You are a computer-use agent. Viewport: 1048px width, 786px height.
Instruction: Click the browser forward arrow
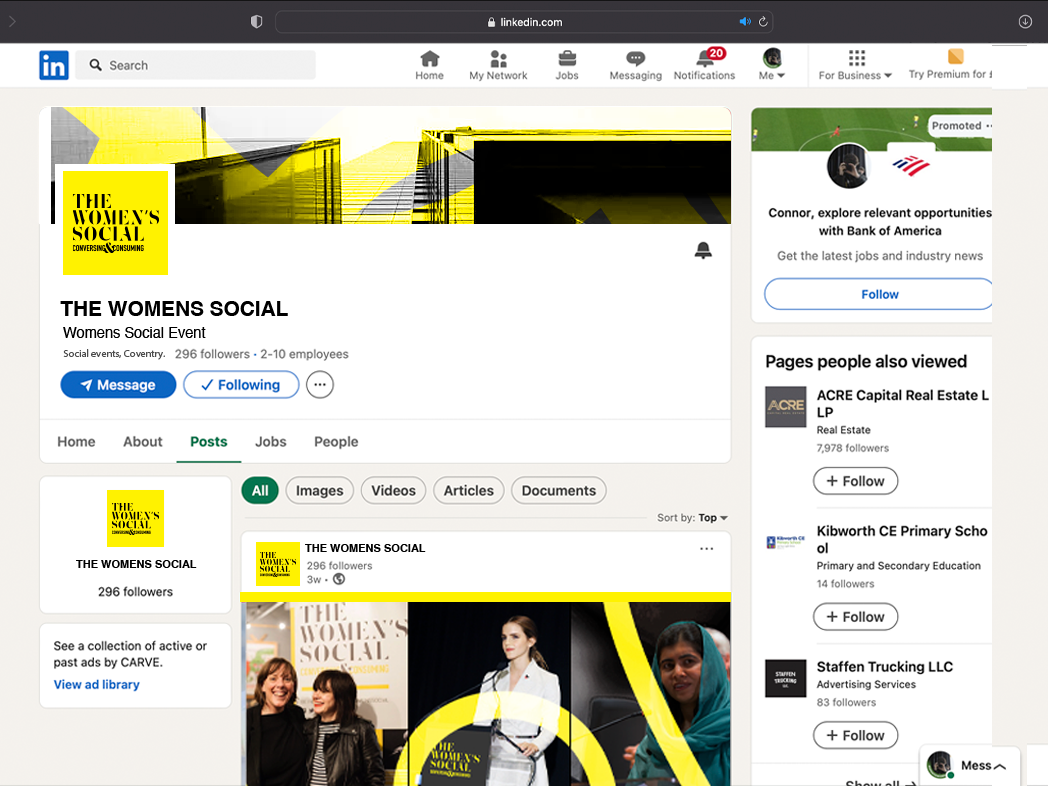point(12,22)
